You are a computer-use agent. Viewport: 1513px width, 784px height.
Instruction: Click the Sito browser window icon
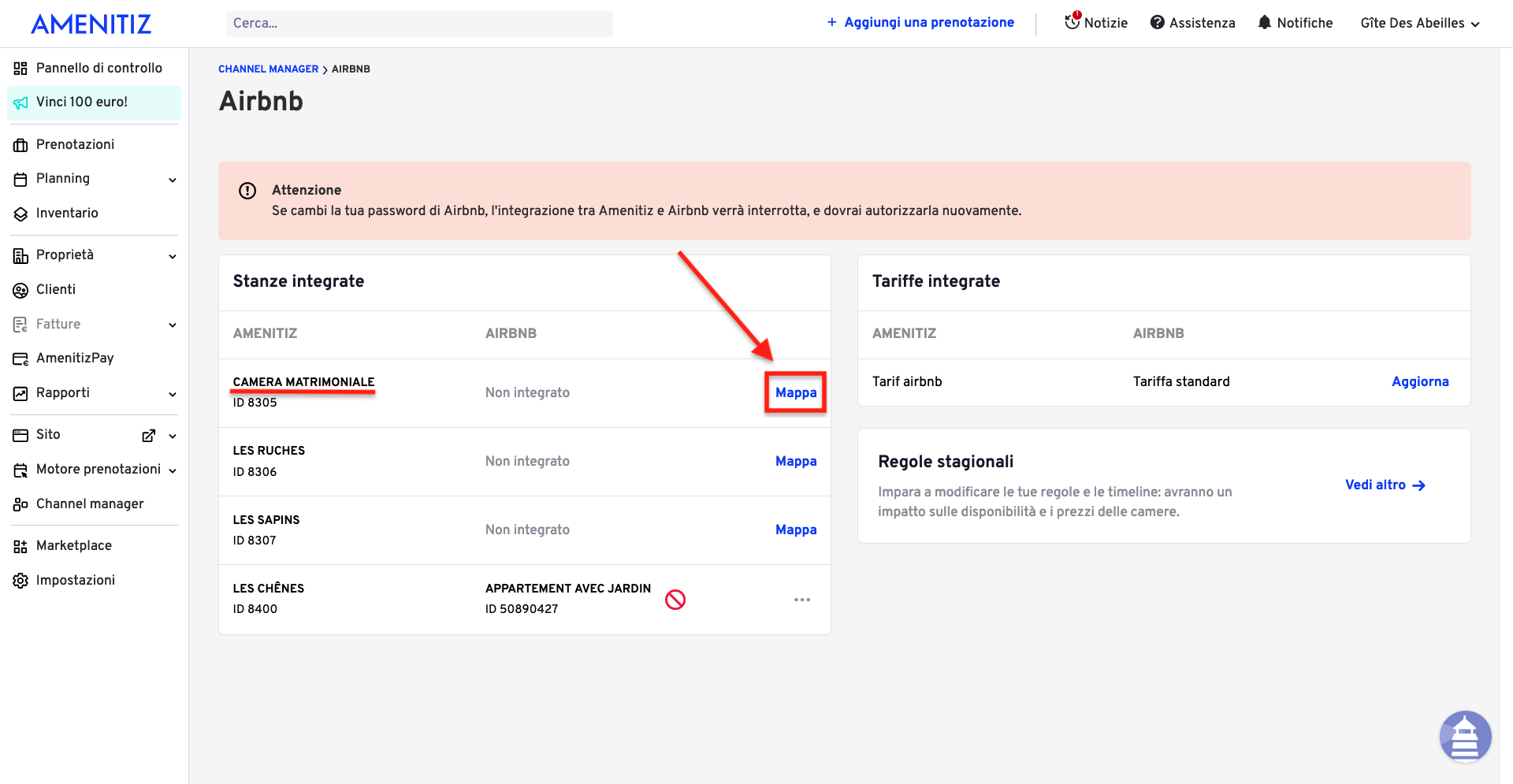[20, 435]
